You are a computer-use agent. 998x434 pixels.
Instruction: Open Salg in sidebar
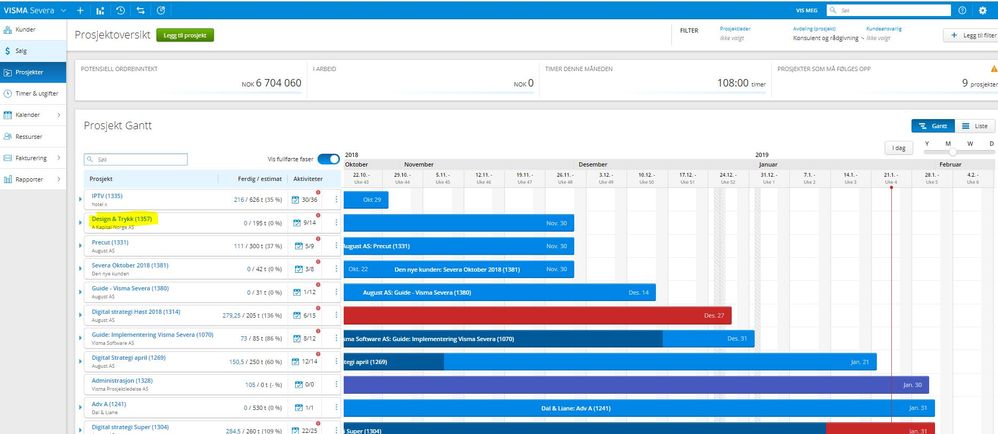[33, 51]
